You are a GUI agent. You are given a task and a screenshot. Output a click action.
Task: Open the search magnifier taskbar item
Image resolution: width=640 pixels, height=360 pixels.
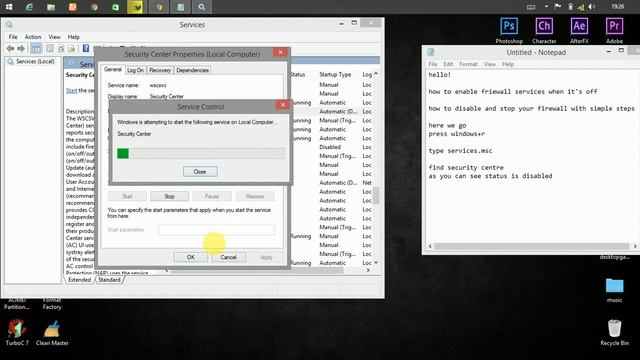point(201,7)
